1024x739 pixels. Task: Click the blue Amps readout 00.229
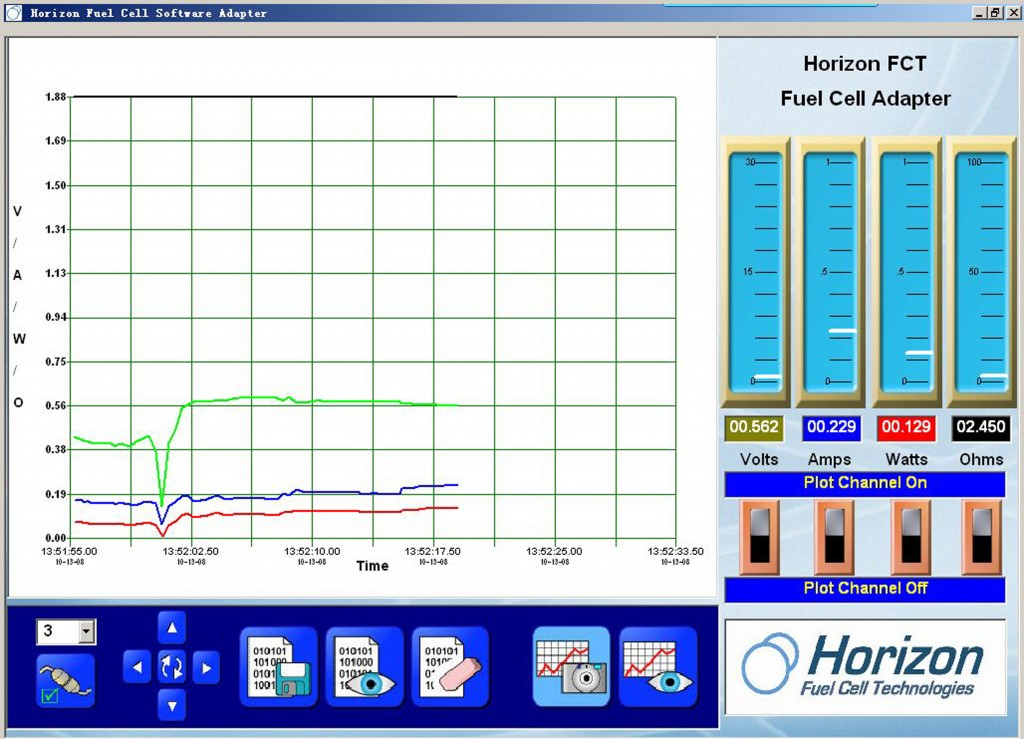(831, 427)
